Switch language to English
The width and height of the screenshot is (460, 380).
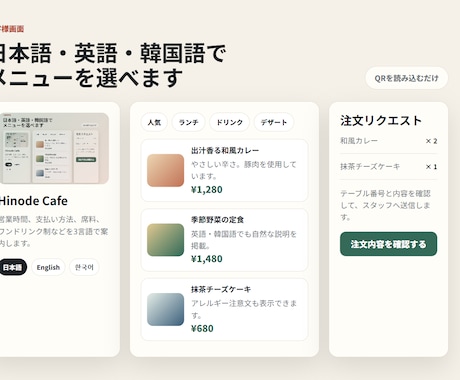48,267
